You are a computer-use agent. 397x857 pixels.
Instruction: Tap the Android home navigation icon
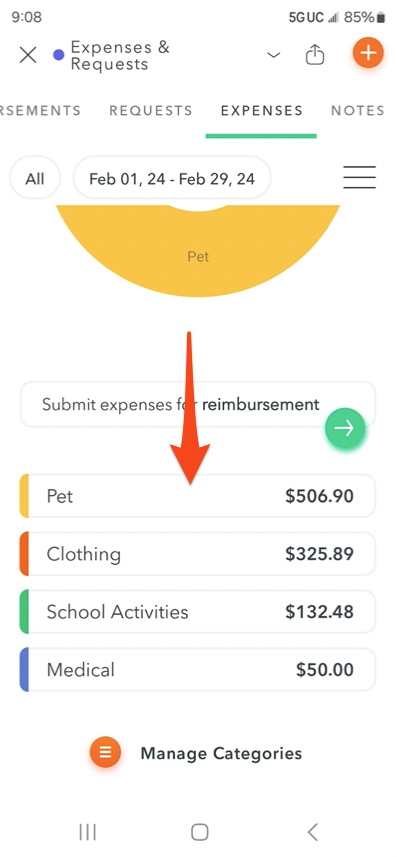click(x=200, y=832)
